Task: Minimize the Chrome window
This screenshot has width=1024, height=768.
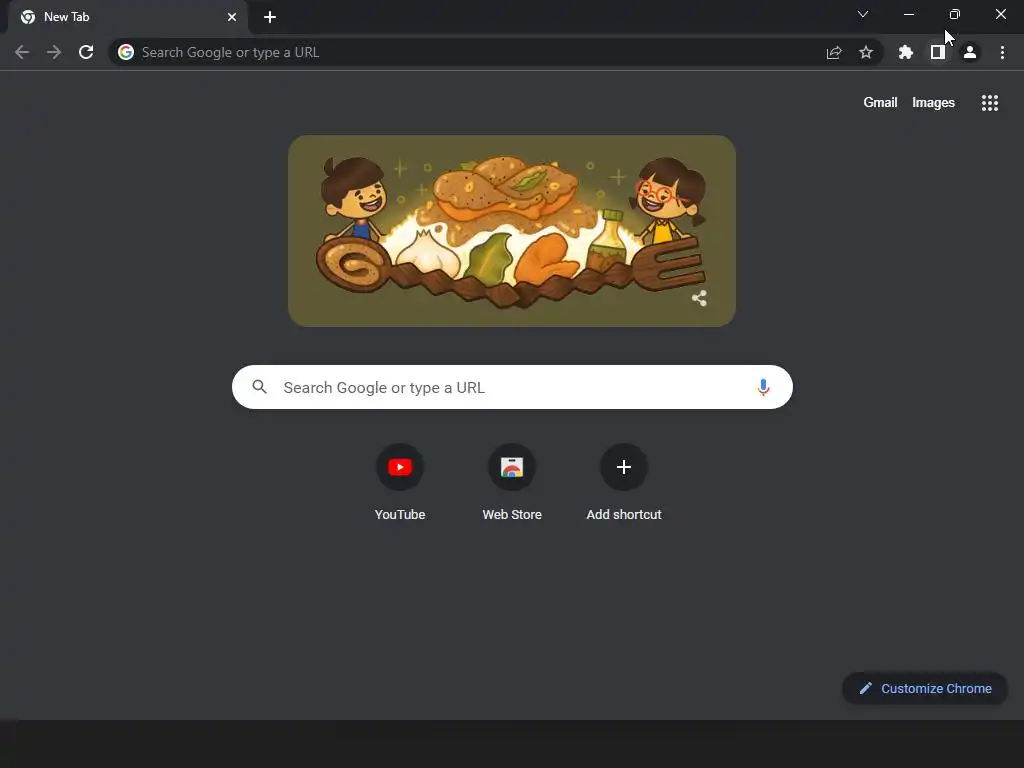Action: pos(909,14)
